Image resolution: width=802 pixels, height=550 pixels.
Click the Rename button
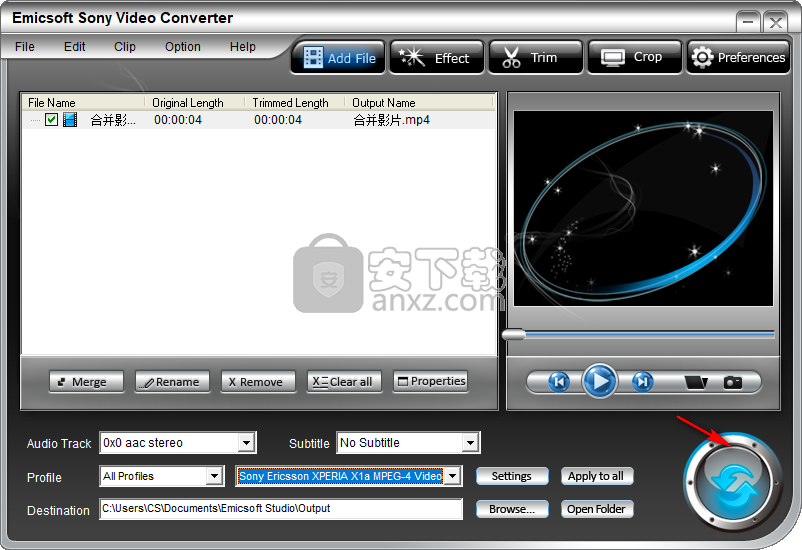[172, 382]
